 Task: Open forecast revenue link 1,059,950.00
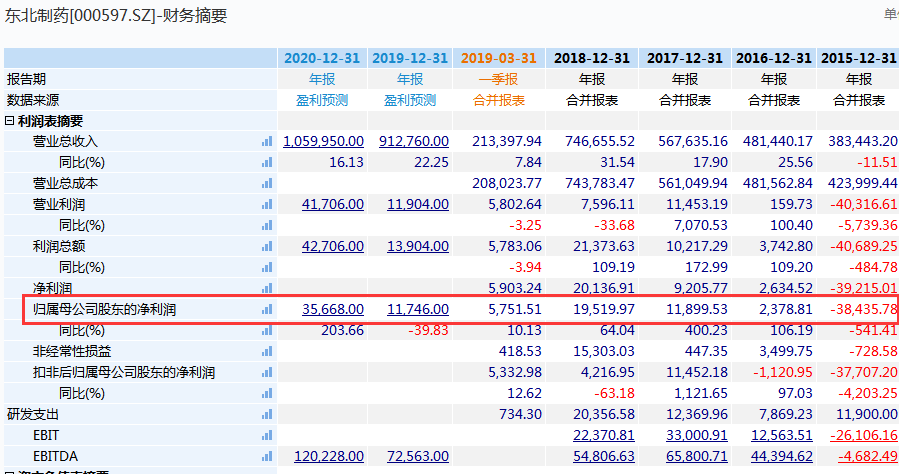pyautogui.click(x=323, y=142)
